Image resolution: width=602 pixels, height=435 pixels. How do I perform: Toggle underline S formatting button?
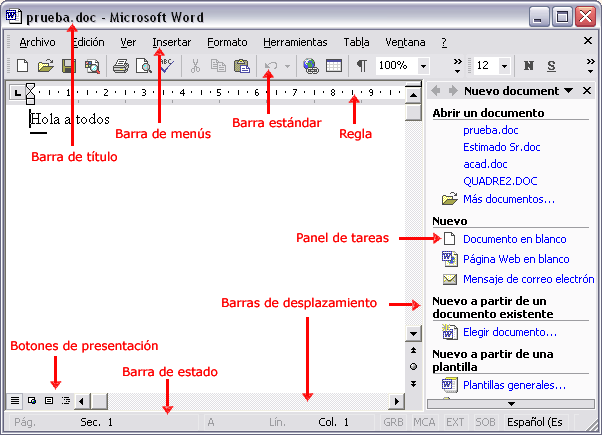(551, 66)
